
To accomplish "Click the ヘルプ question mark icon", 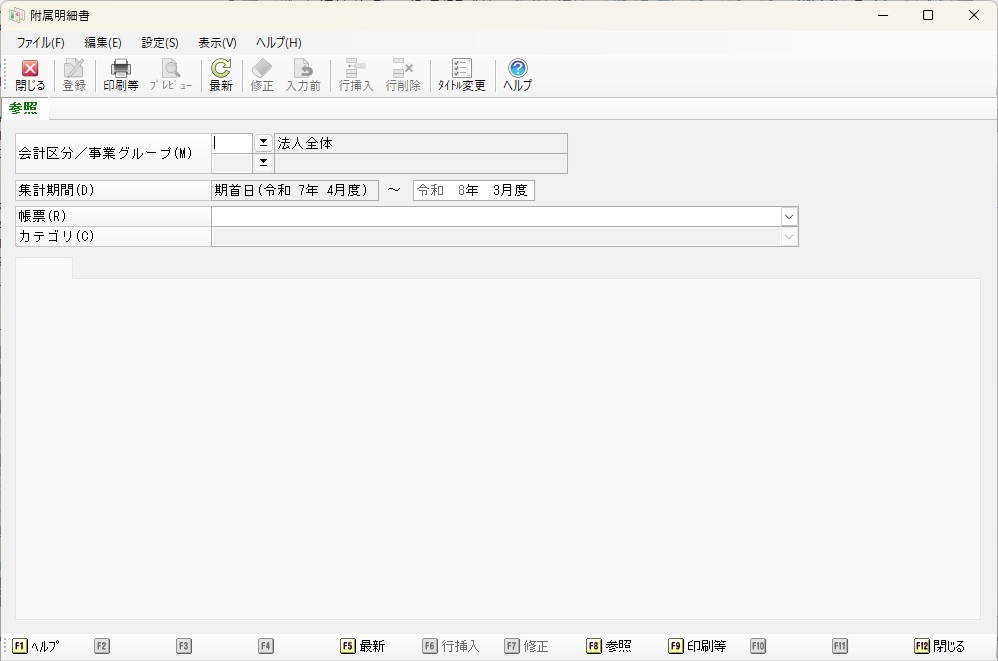I will click(x=517, y=69).
